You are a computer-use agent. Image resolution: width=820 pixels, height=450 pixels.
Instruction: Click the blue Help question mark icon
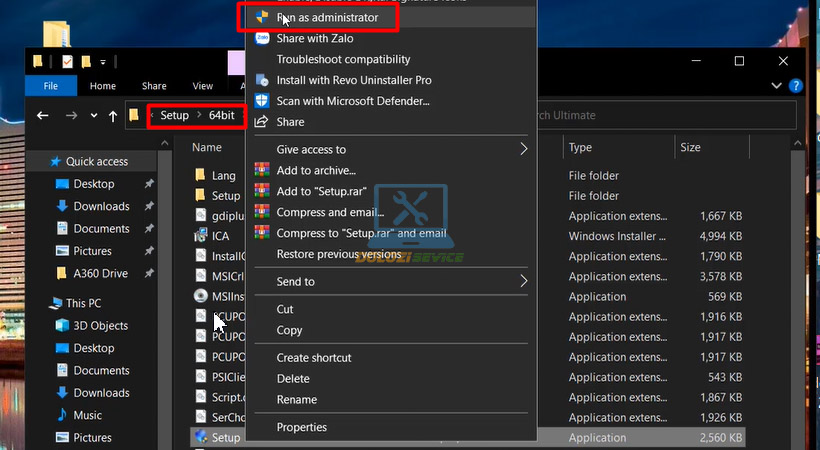click(x=796, y=86)
